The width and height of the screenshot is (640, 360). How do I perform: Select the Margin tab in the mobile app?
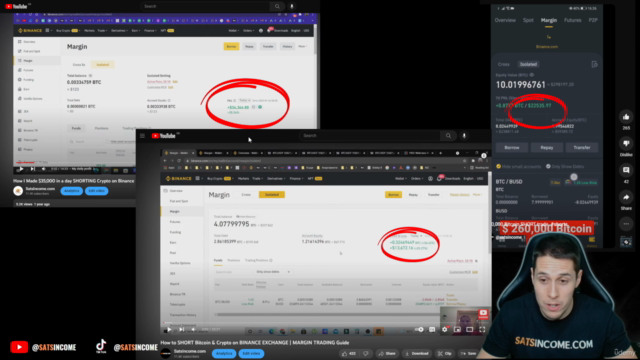pyautogui.click(x=549, y=20)
